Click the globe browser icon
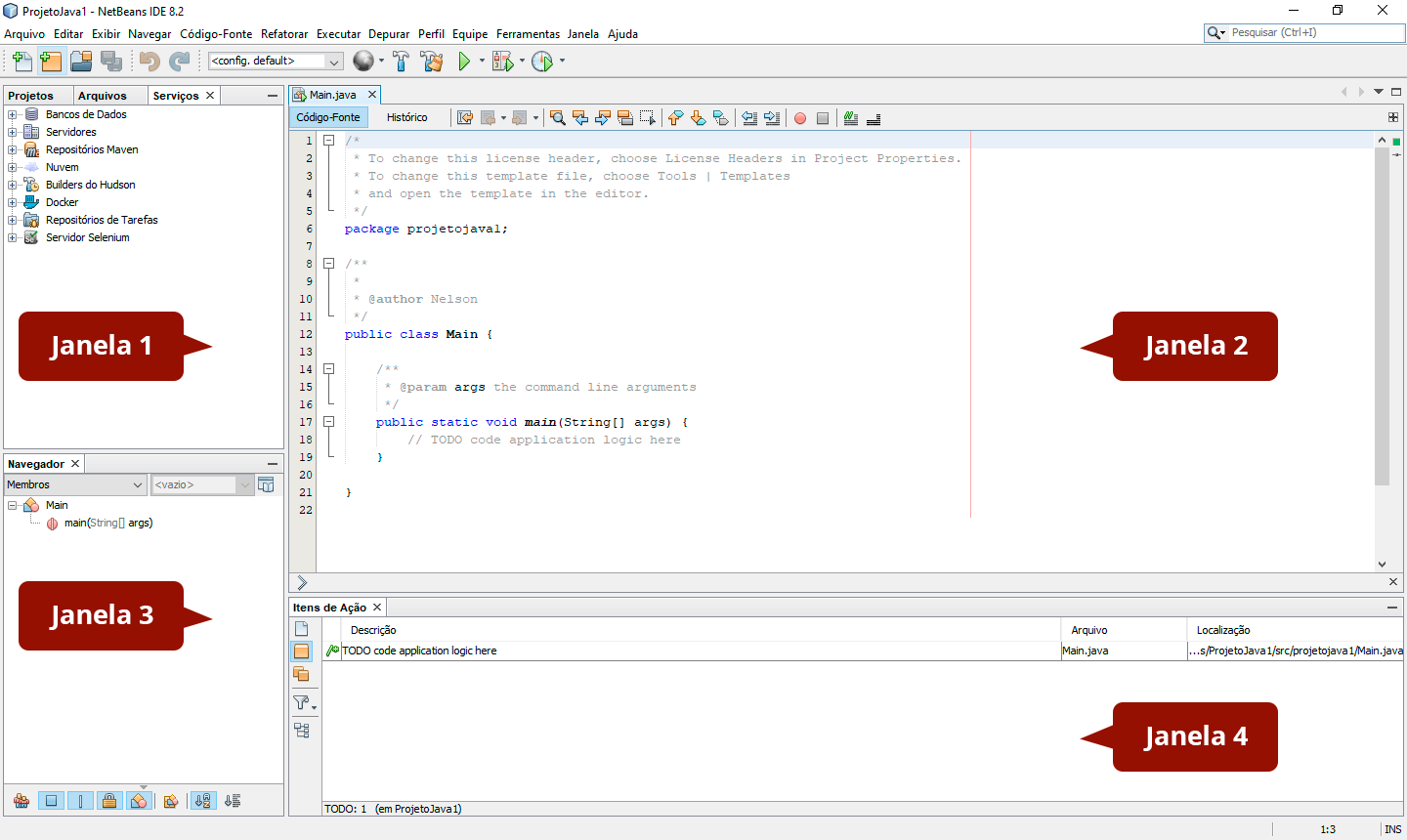The width and height of the screenshot is (1407, 840). pyautogui.click(x=363, y=62)
